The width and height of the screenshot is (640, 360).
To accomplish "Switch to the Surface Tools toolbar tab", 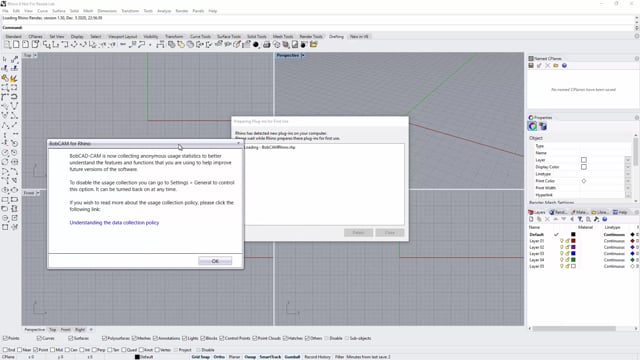I will (229, 36).
